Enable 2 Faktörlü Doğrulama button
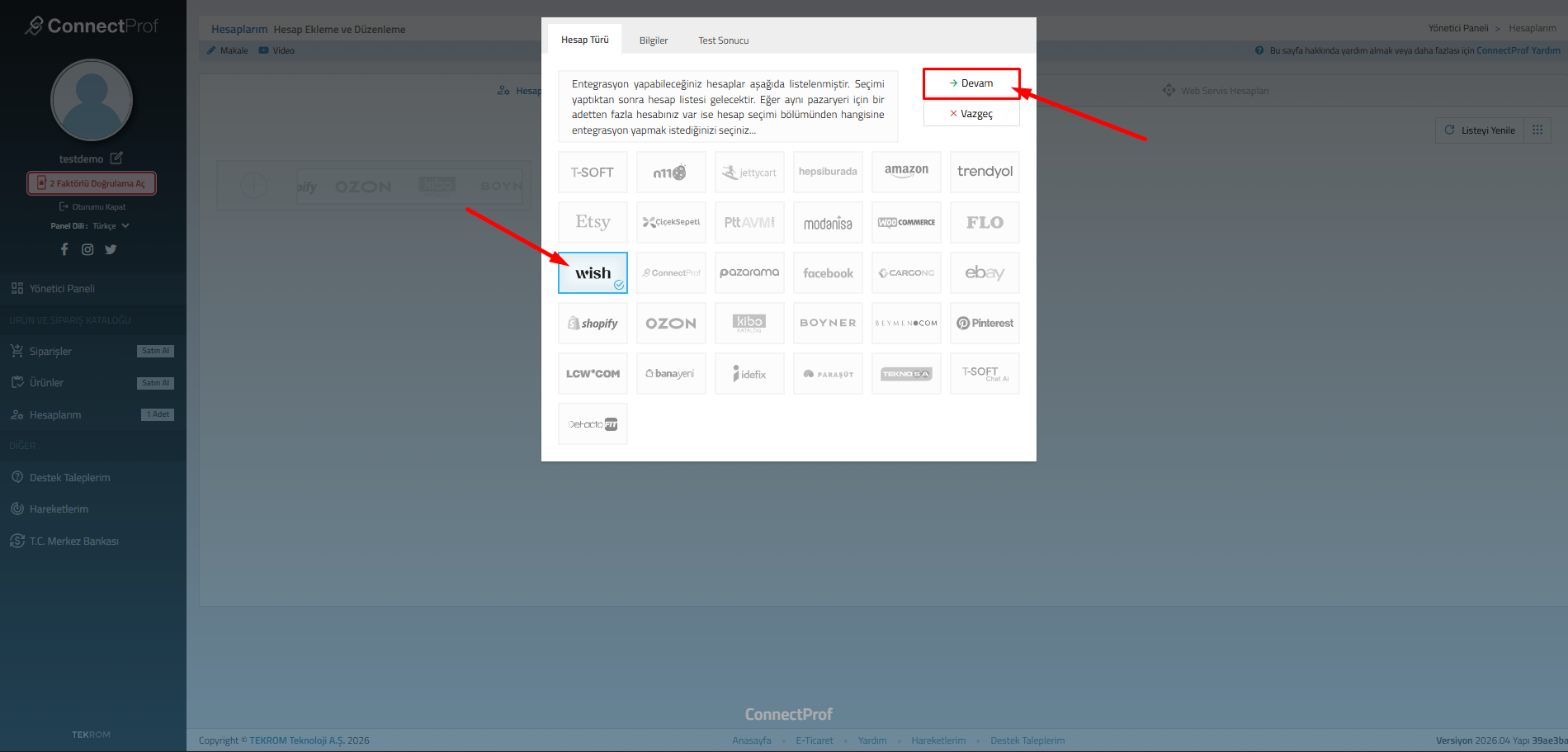The image size is (1568, 752). (92, 183)
